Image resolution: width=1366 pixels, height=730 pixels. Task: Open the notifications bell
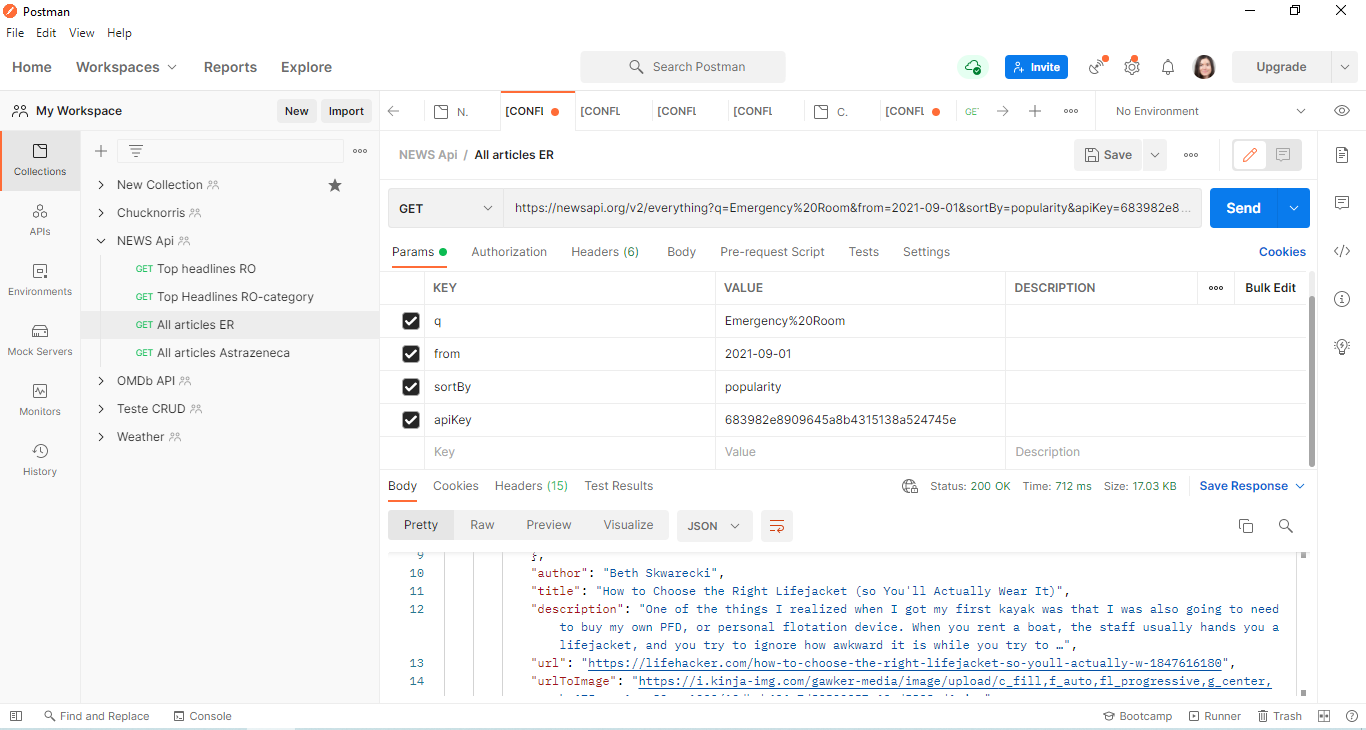[x=1168, y=67]
